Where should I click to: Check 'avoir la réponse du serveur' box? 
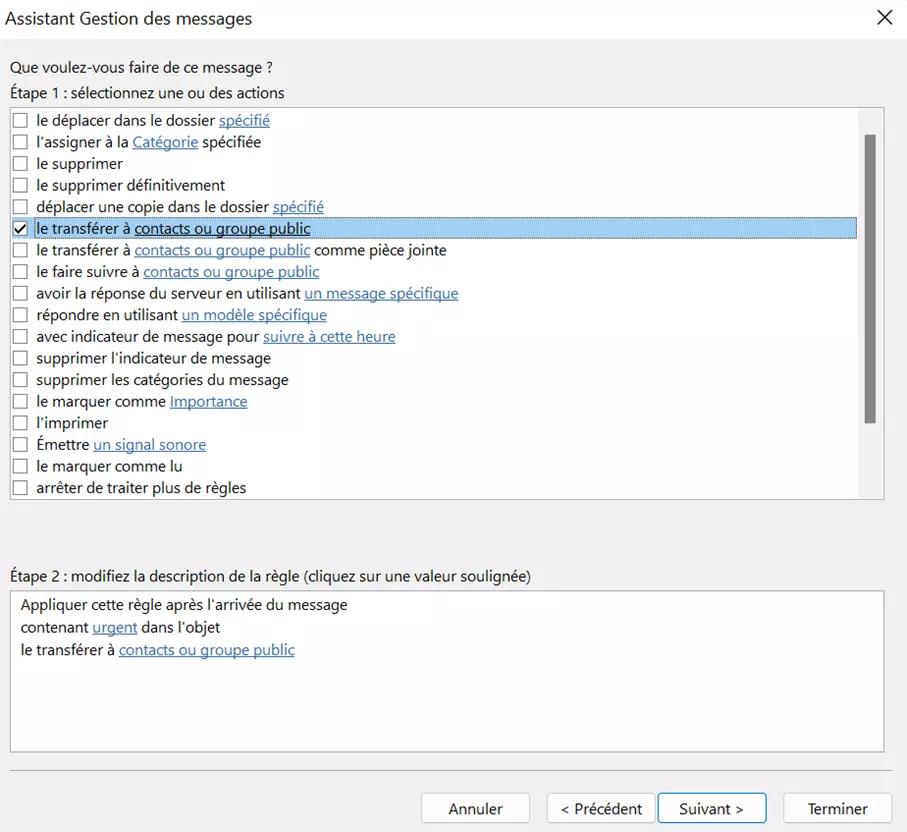pos(20,293)
